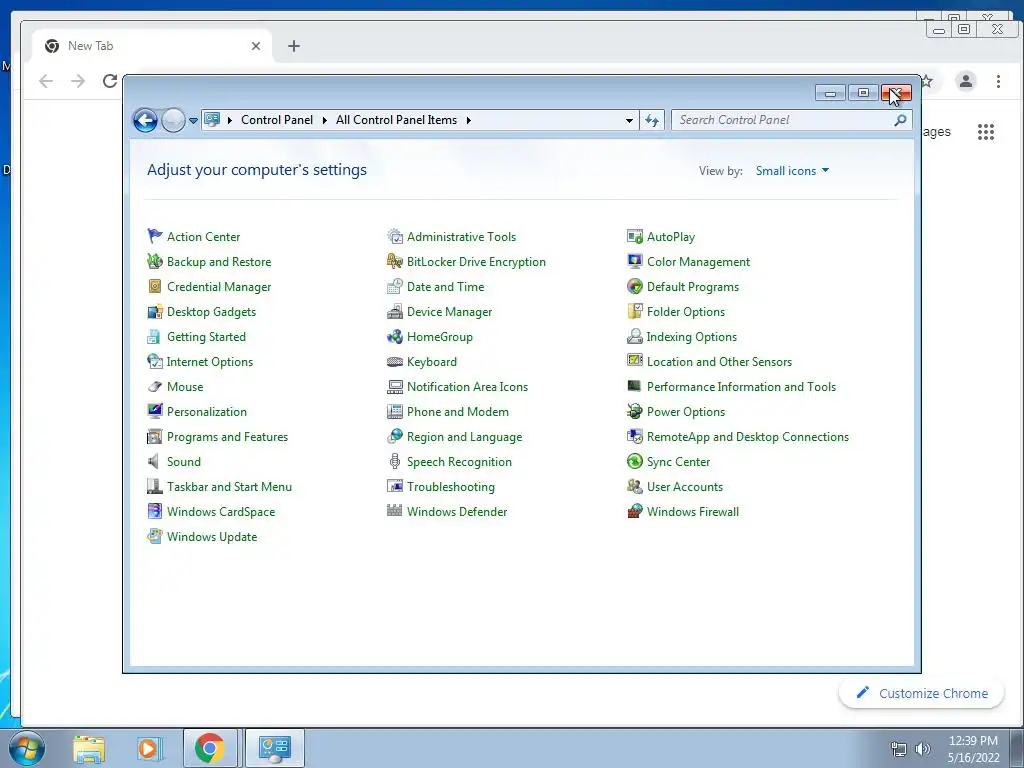Click the Speech Recognition microphone icon
Viewport: 1024px width, 768px height.
coord(394,461)
